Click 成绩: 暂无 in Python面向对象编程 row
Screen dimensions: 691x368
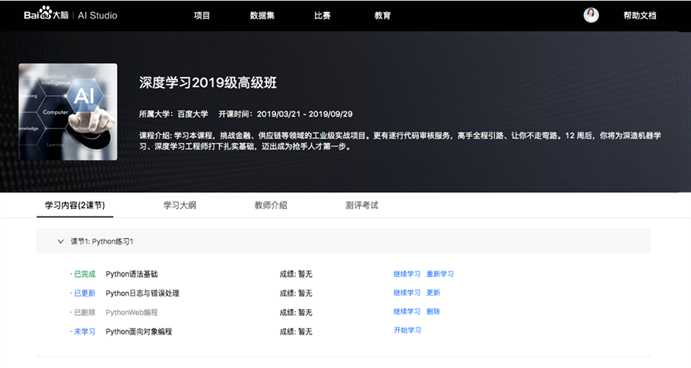pos(296,331)
